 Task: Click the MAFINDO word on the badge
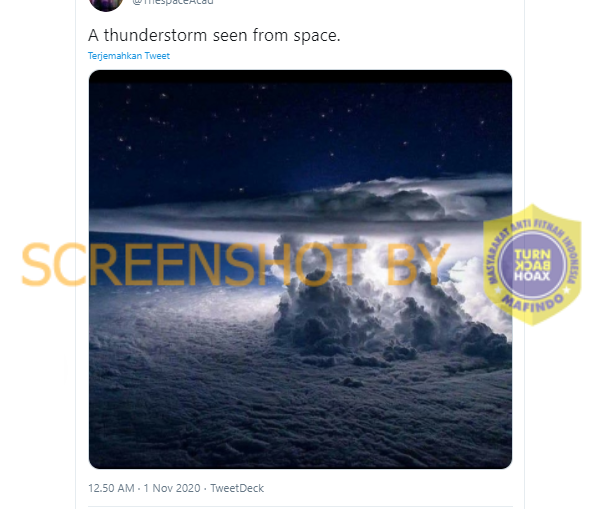coord(532,303)
